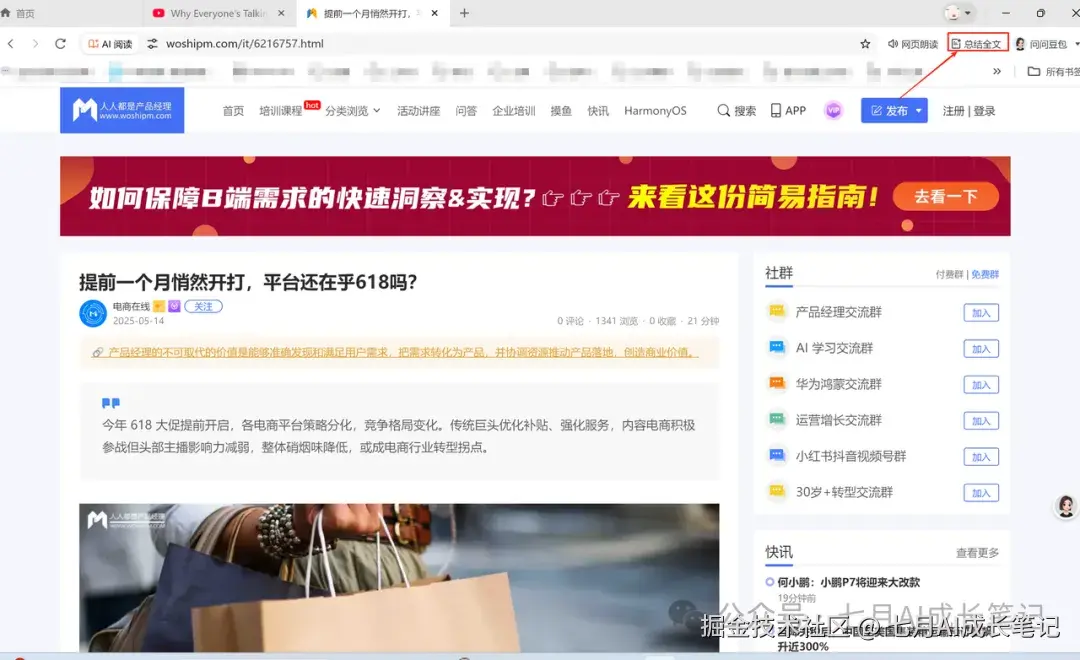
Task: Click the purple VIP badge icon
Action: (x=833, y=110)
